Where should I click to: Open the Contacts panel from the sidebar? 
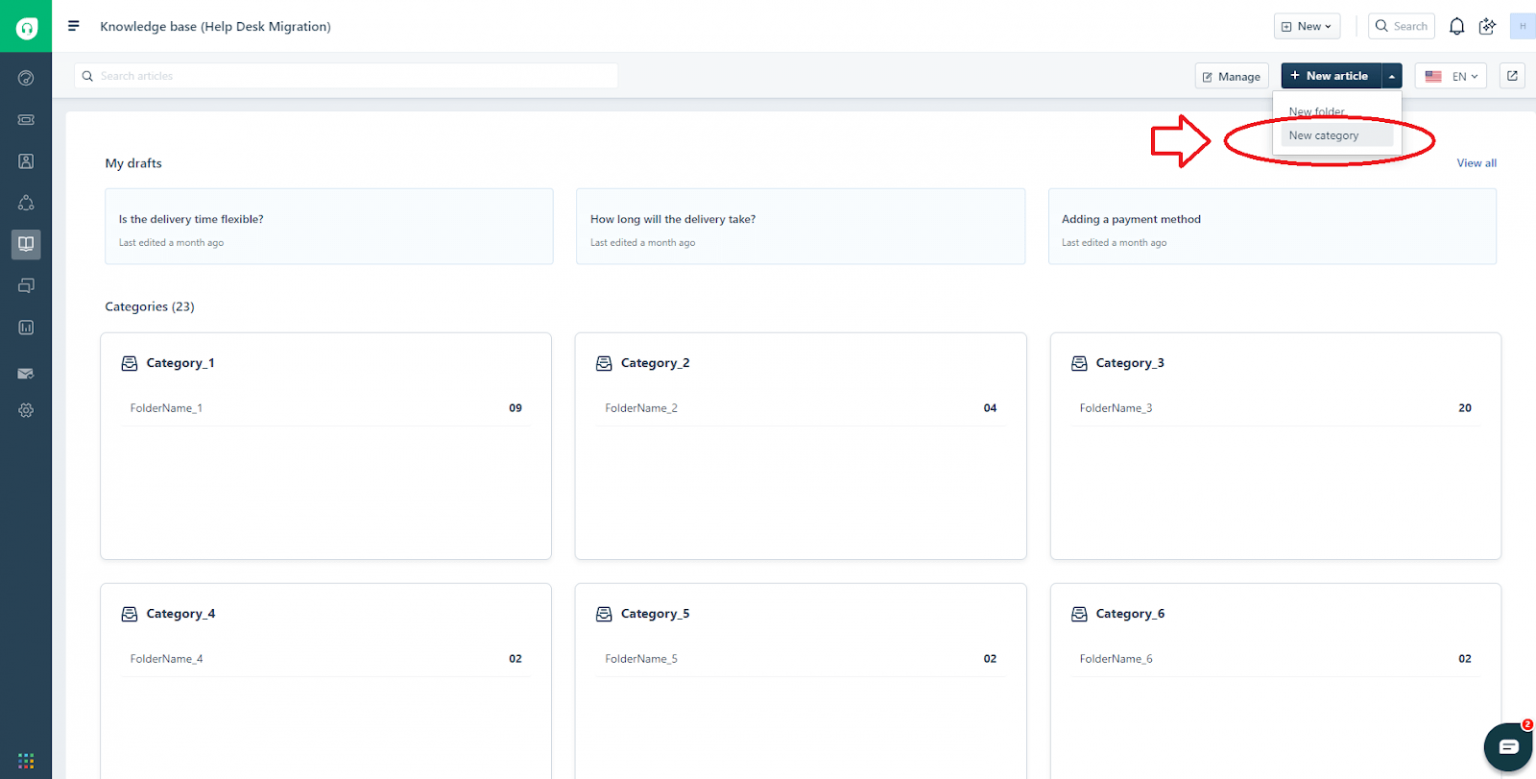25,161
